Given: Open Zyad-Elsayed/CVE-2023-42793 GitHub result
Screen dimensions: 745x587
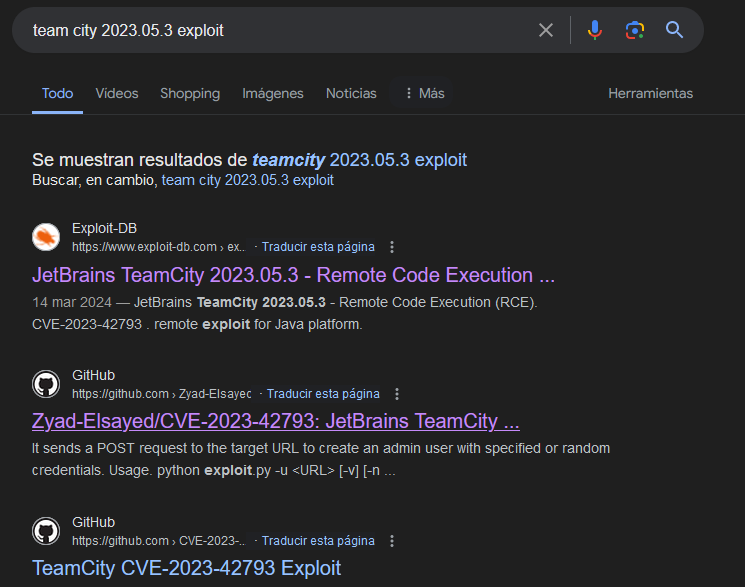Looking at the screenshot, I should click(x=276, y=422).
